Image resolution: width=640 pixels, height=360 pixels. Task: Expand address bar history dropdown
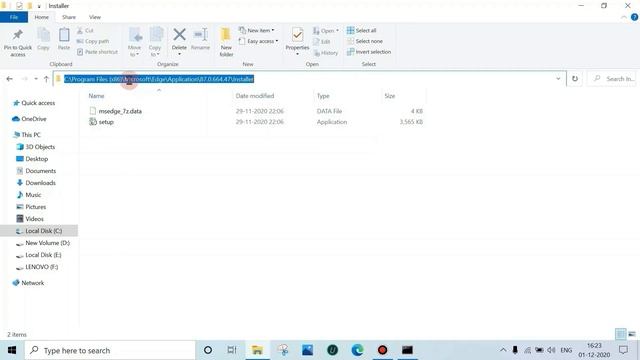click(x=558, y=79)
